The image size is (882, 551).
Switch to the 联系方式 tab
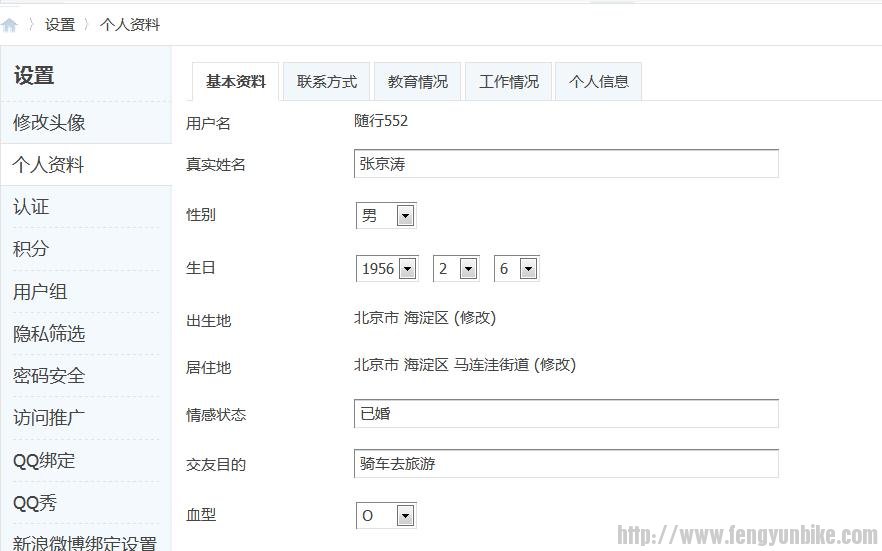[327, 82]
